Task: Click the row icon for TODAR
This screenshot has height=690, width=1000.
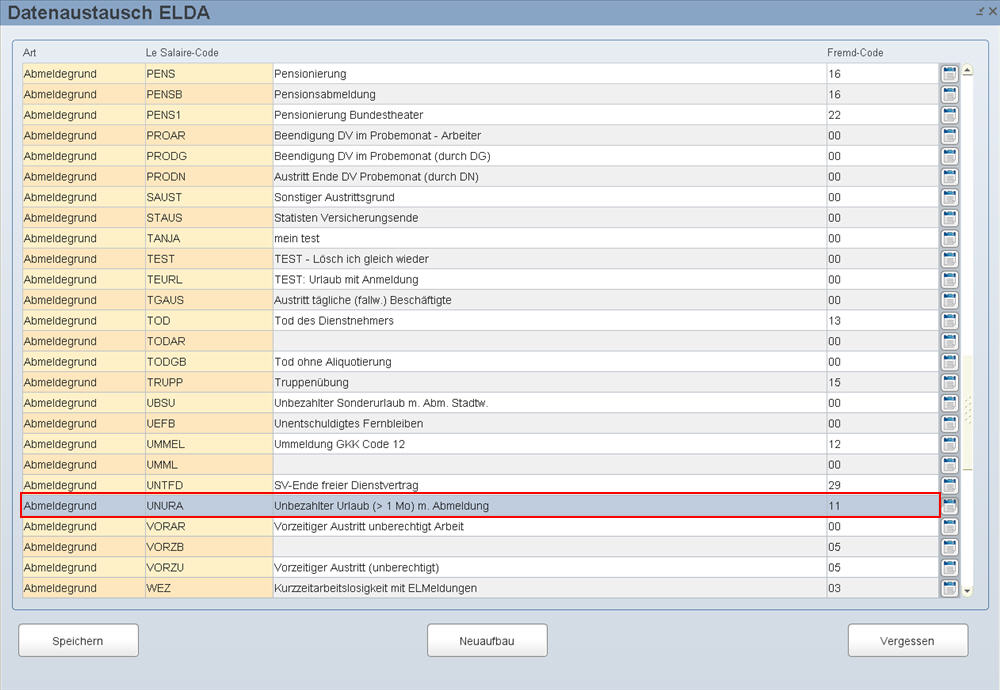Action: pyautogui.click(x=949, y=341)
